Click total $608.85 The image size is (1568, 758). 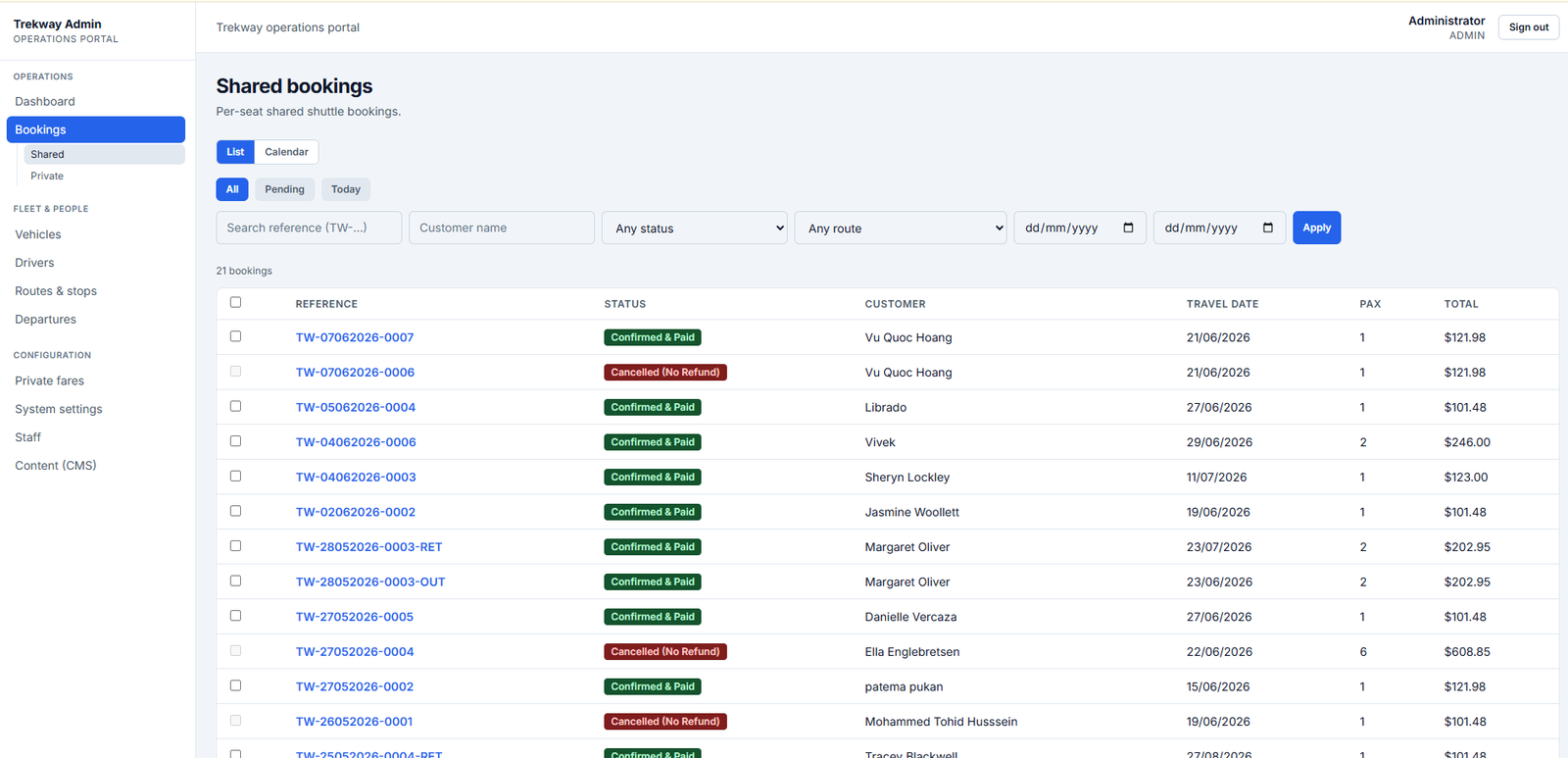coord(1467,652)
